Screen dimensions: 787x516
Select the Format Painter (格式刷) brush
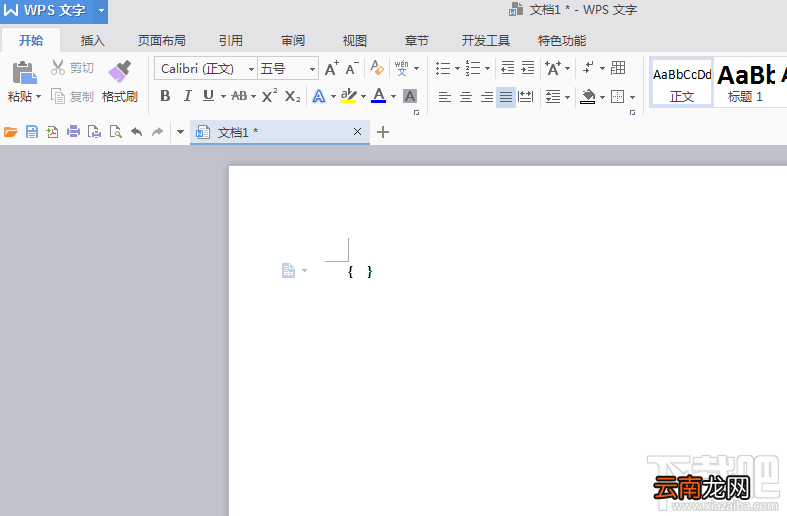(x=119, y=82)
